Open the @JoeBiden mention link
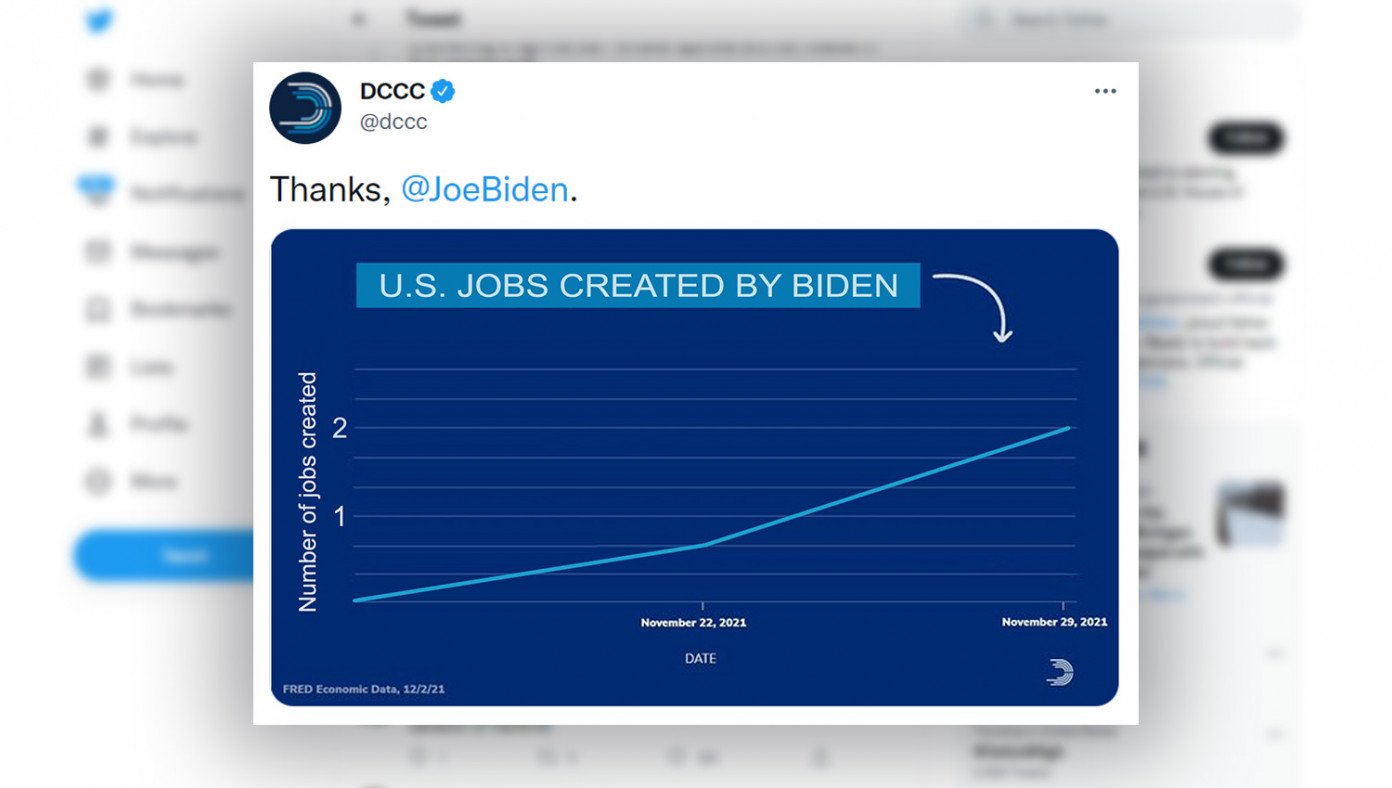This screenshot has width=1392, height=788. 484,189
